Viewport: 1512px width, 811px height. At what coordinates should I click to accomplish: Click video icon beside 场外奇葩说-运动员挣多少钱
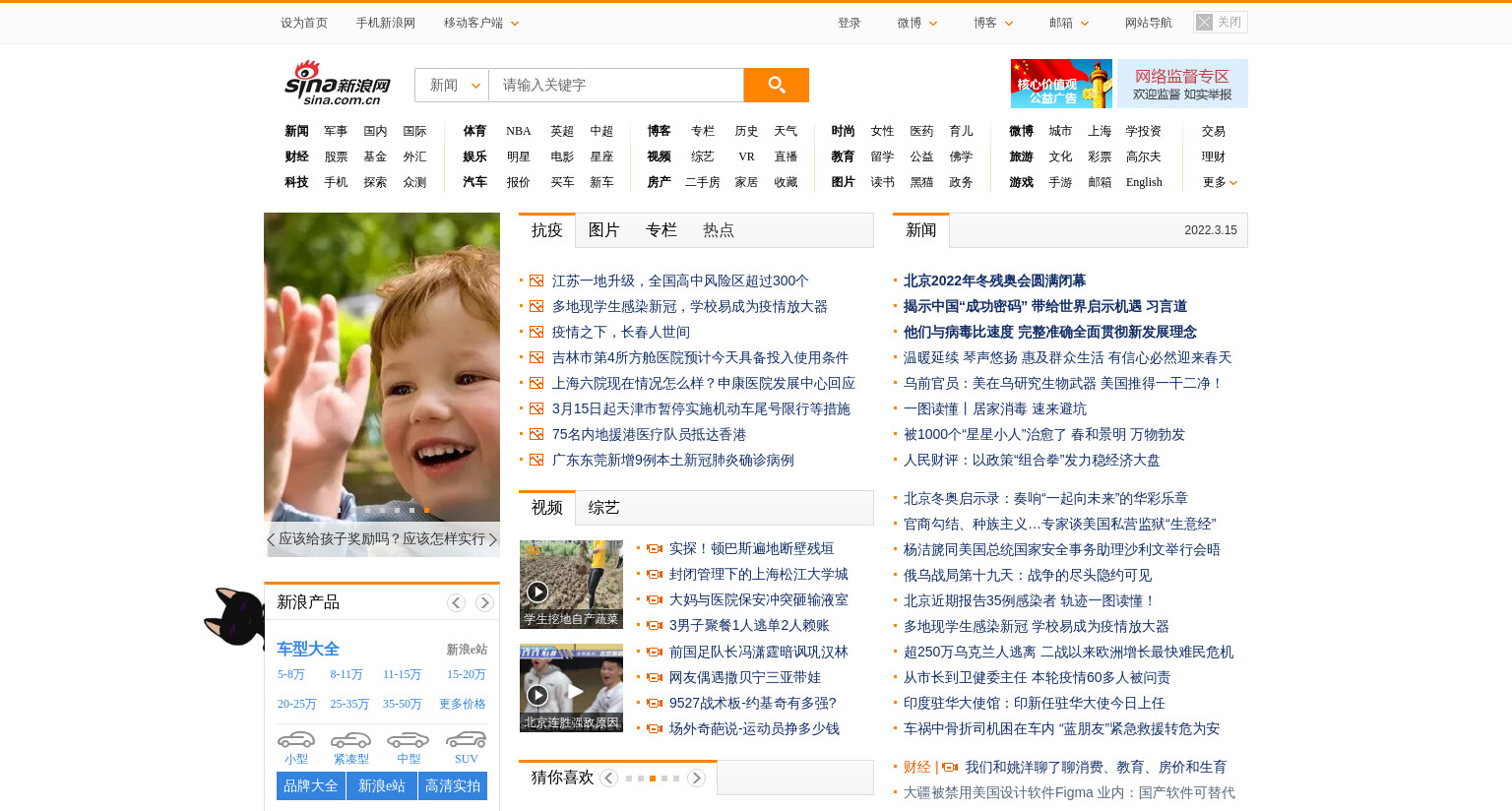pyautogui.click(x=655, y=728)
